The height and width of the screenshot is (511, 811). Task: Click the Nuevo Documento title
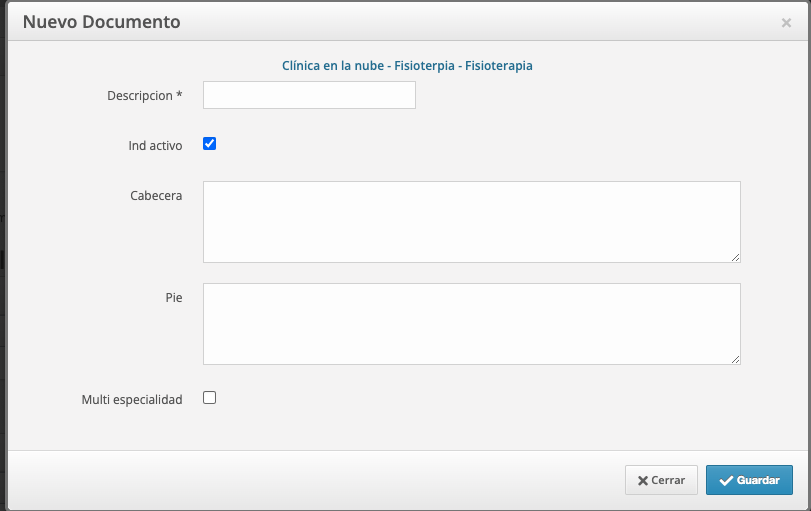pyautogui.click(x=101, y=22)
